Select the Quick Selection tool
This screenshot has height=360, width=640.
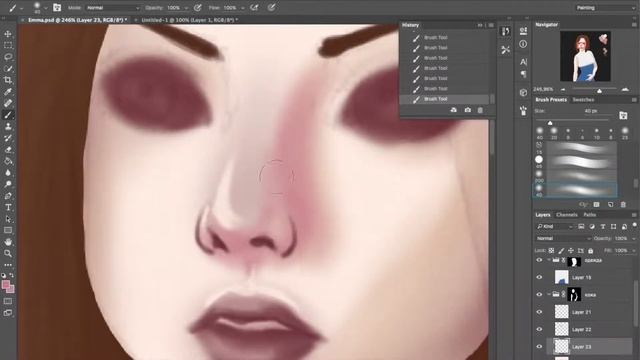click(x=8, y=69)
